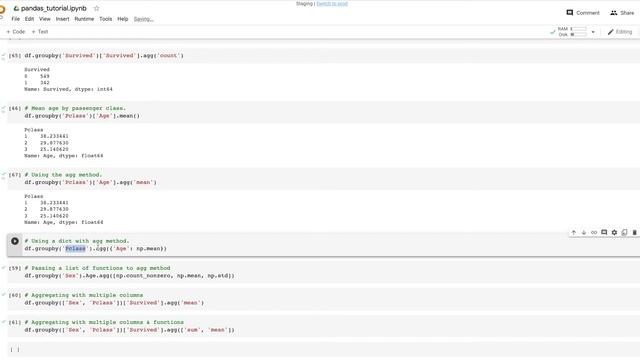Click the comment '# Aggregating with multiple columns'
This screenshot has width=640, height=360.
[84, 295]
